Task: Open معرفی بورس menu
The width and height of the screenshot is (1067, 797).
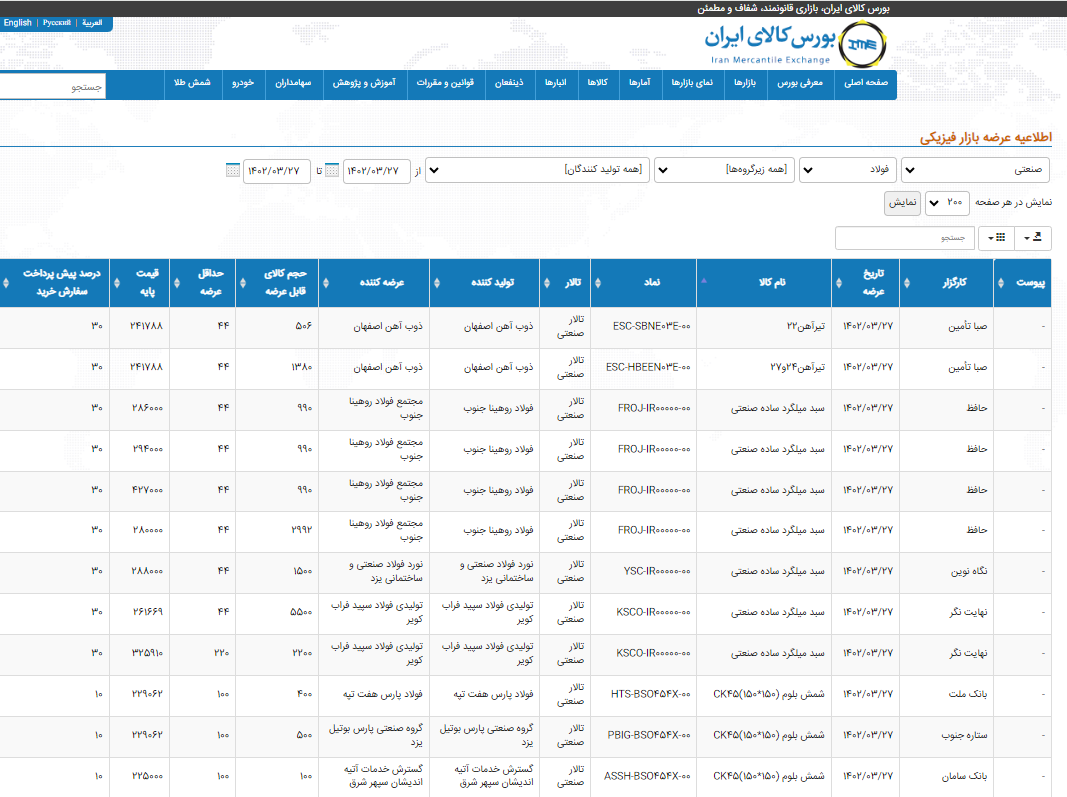Action: tap(800, 83)
